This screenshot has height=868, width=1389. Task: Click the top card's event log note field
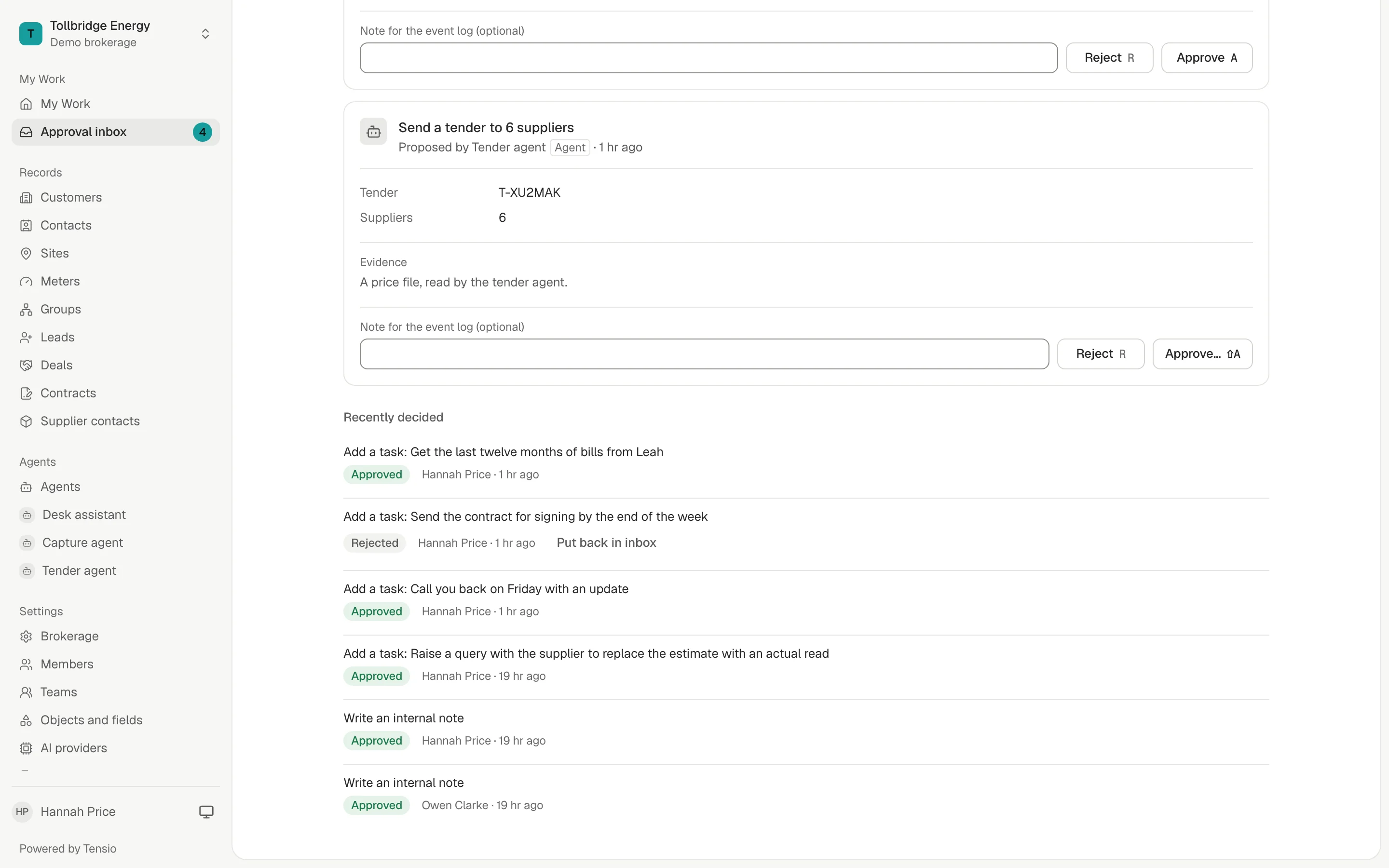click(x=708, y=58)
